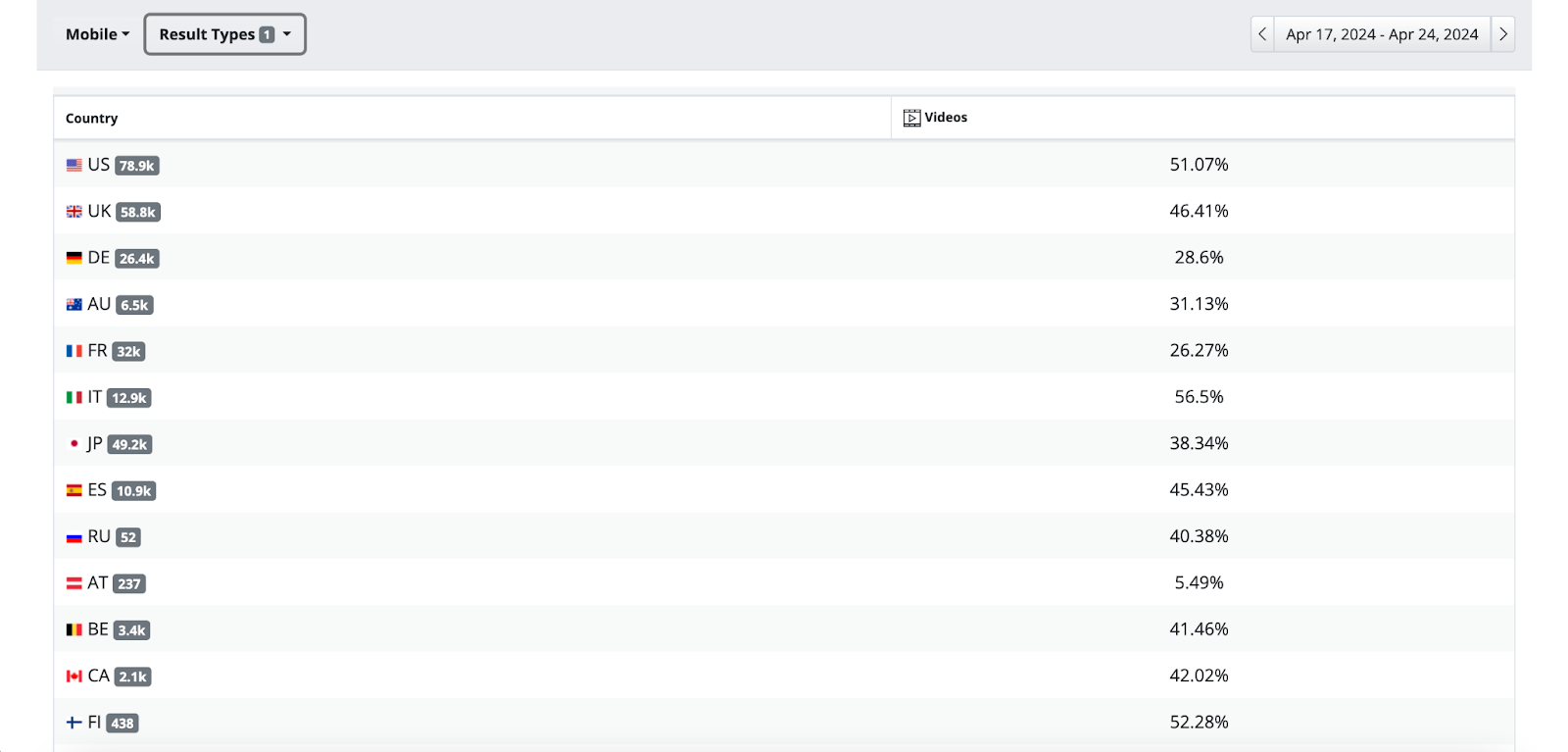
Task: Go to the previous date range
Action: [x=1262, y=34]
